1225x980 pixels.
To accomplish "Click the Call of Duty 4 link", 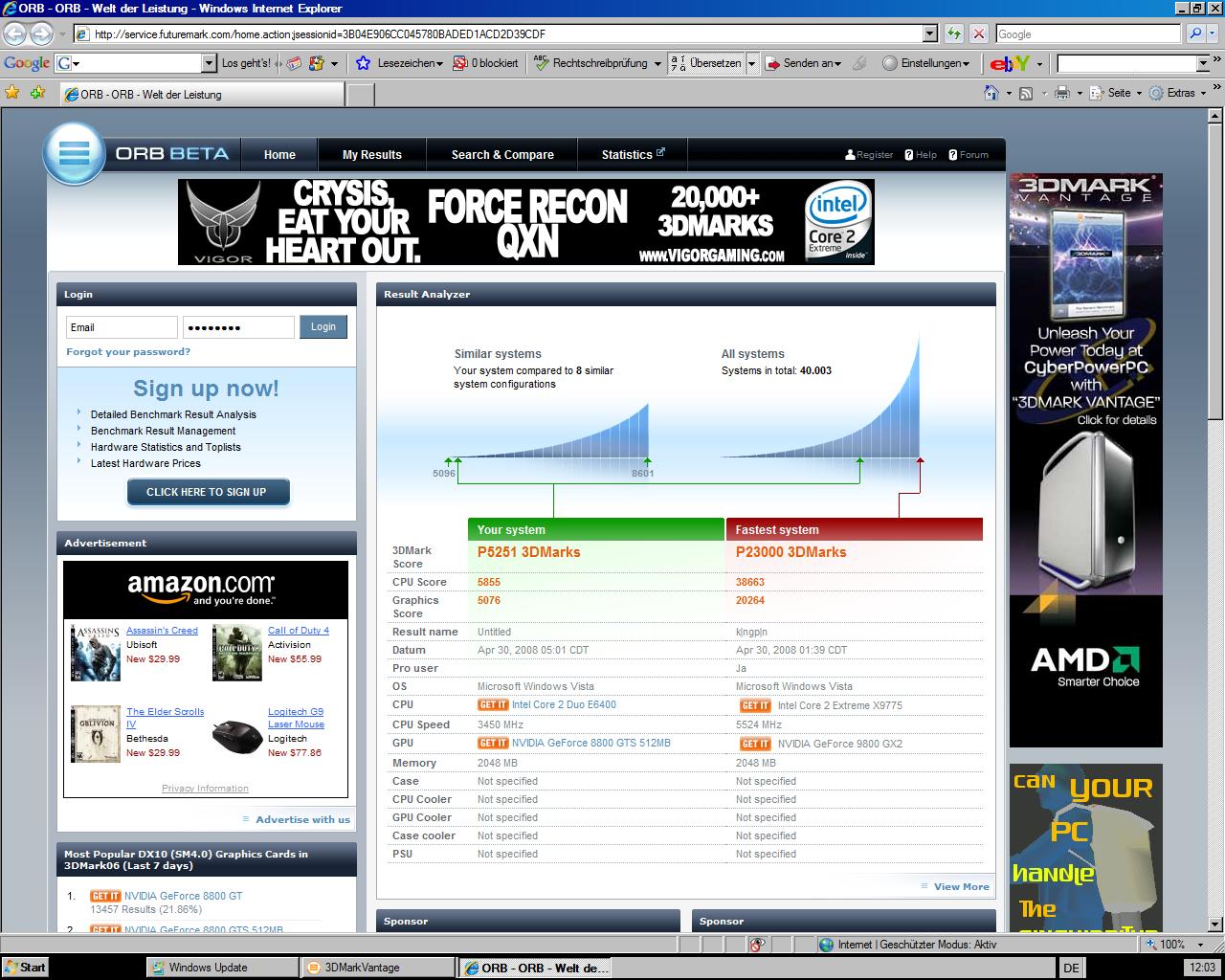I will click(x=299, y=631).
